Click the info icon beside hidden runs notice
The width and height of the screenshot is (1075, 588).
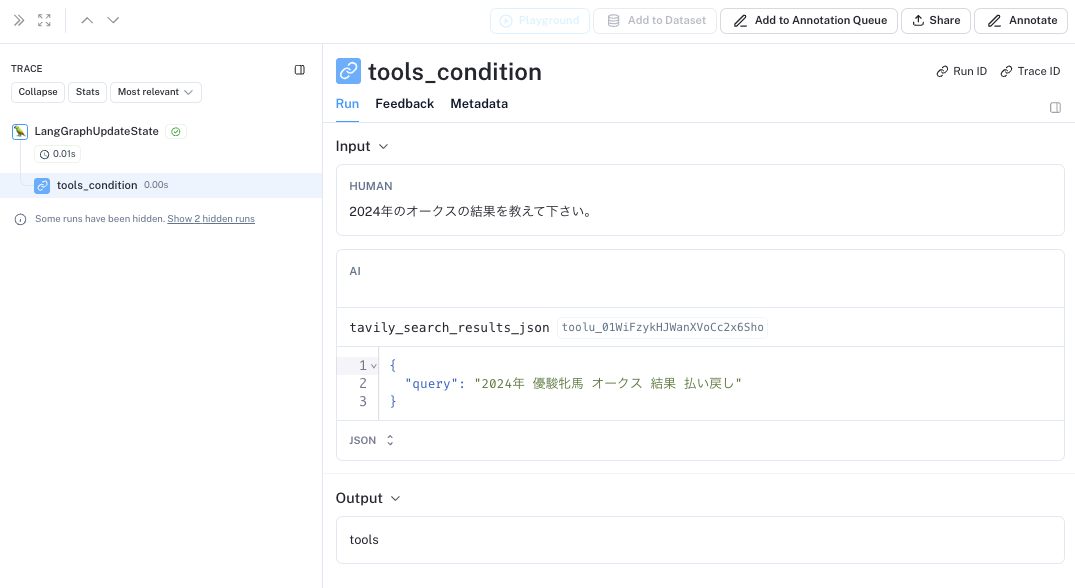click(x=21, y=219)
